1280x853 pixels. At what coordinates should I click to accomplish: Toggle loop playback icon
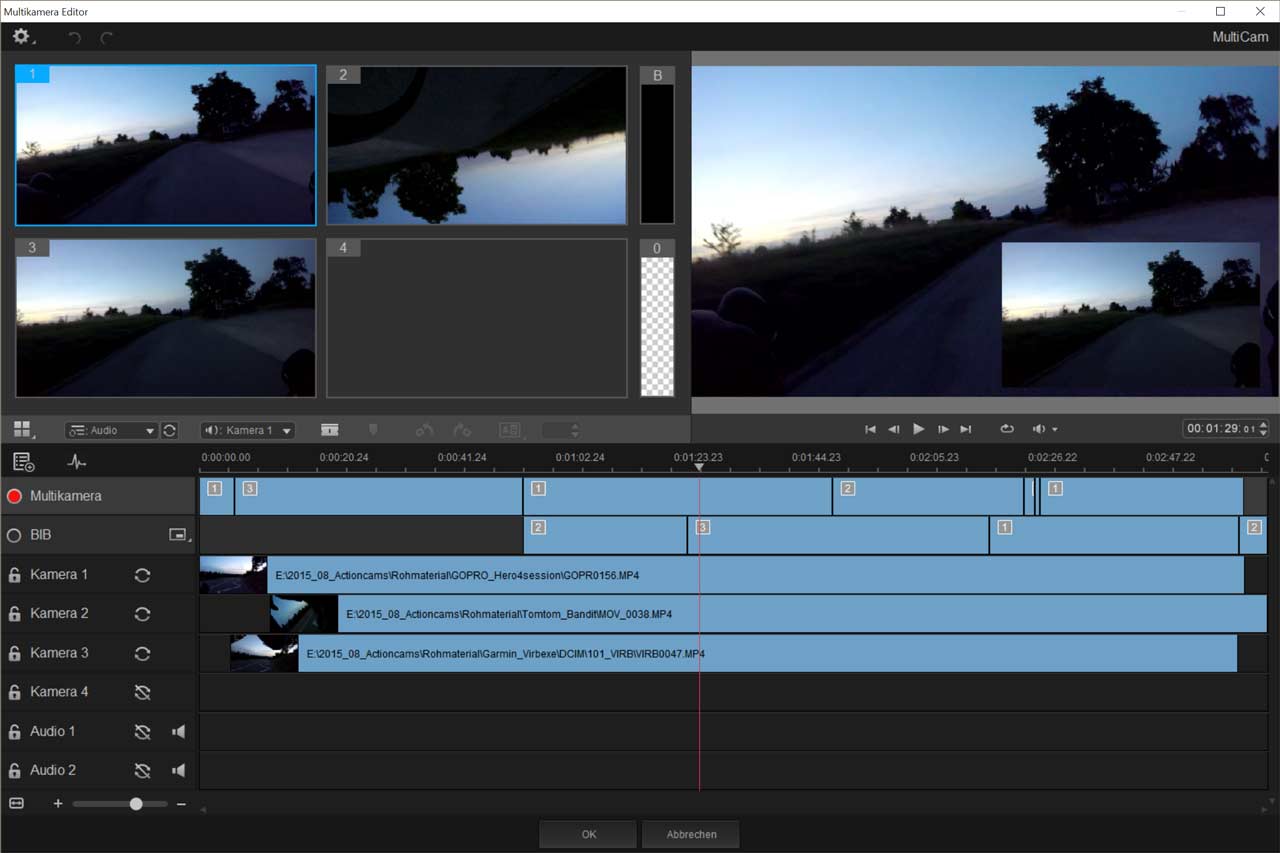1006,429
